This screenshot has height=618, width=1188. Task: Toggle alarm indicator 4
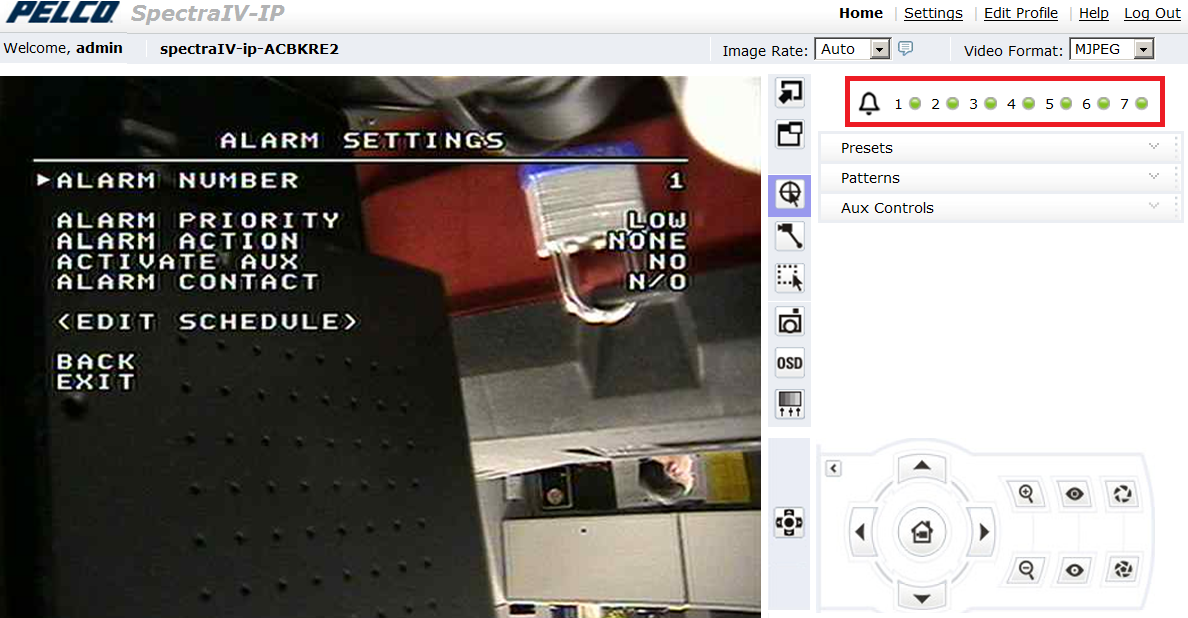click(x=1028, y=103)
